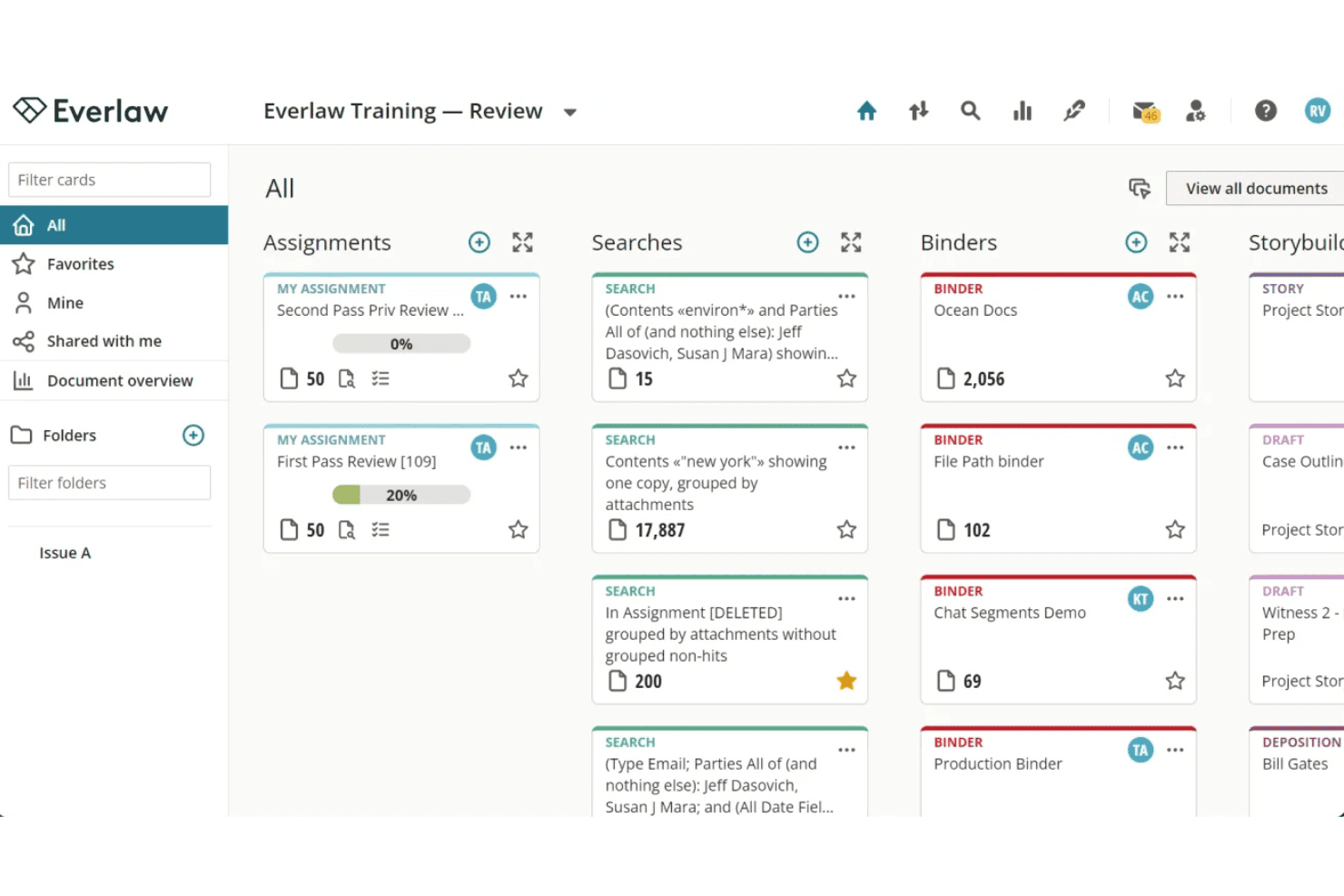Add a new assignment with plus icon

(x=479, y=242)
